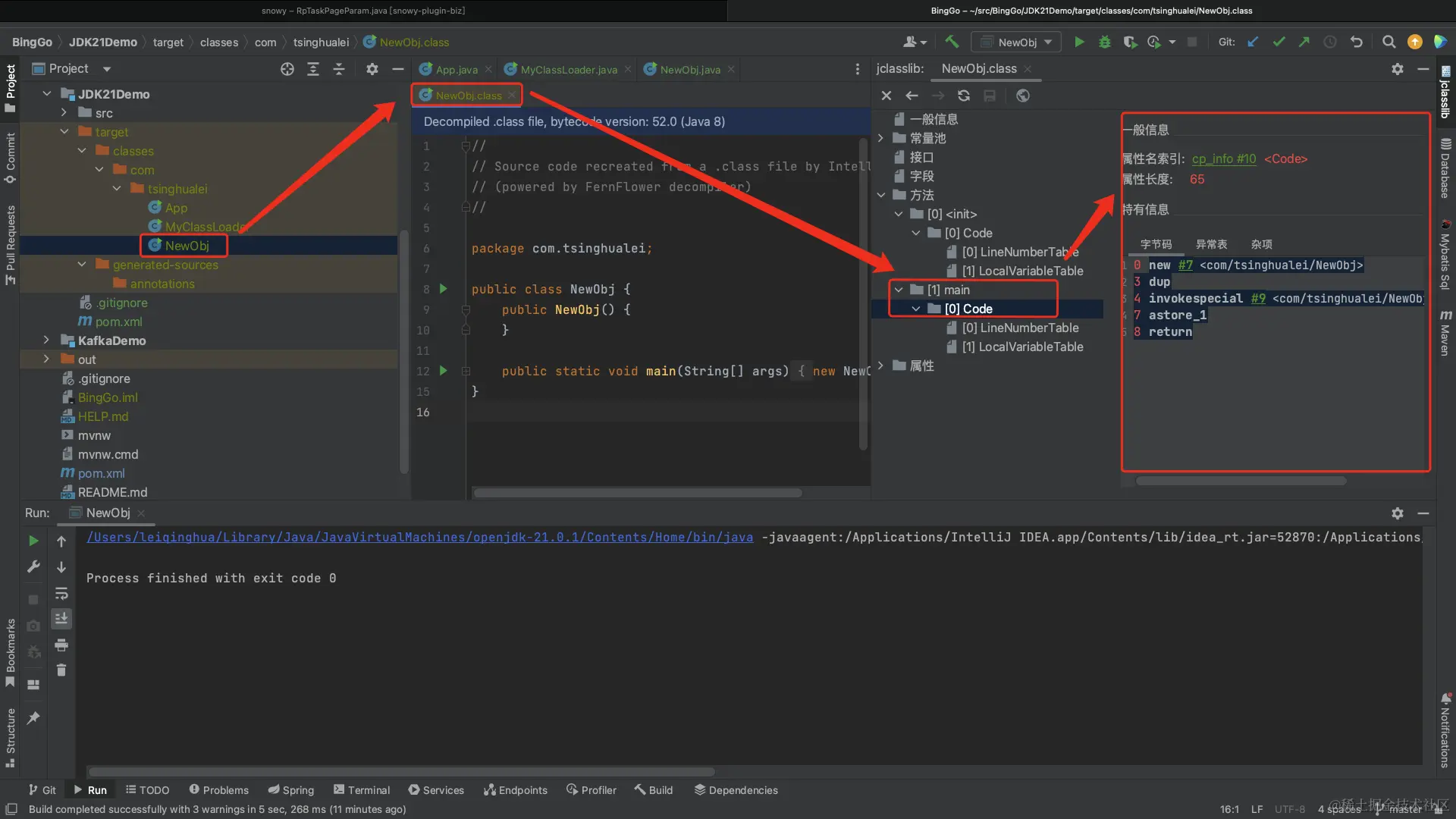Click the Debug bug icon in the toolbar
The height and width of the screenshot is (819, 1456).
(1105, 42)
